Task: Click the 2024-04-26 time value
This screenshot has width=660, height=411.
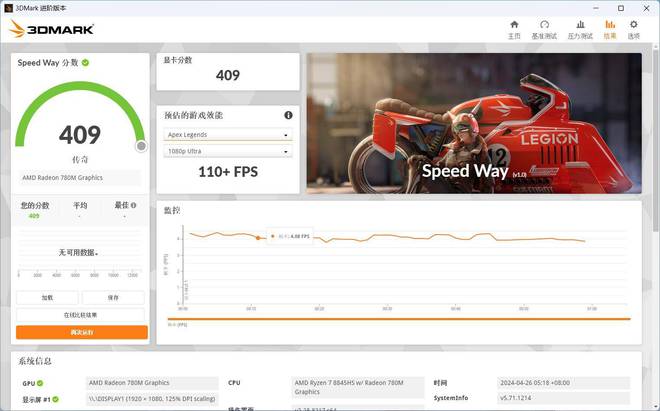Action: (564, 383)
